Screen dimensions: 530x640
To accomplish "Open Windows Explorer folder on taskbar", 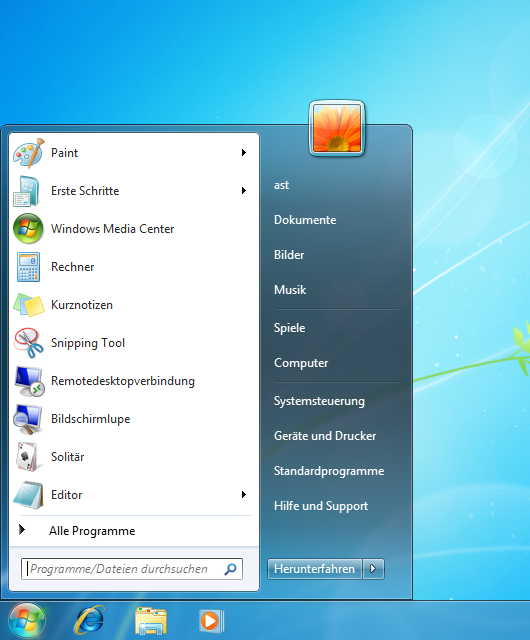I will (x=151, y=621).
